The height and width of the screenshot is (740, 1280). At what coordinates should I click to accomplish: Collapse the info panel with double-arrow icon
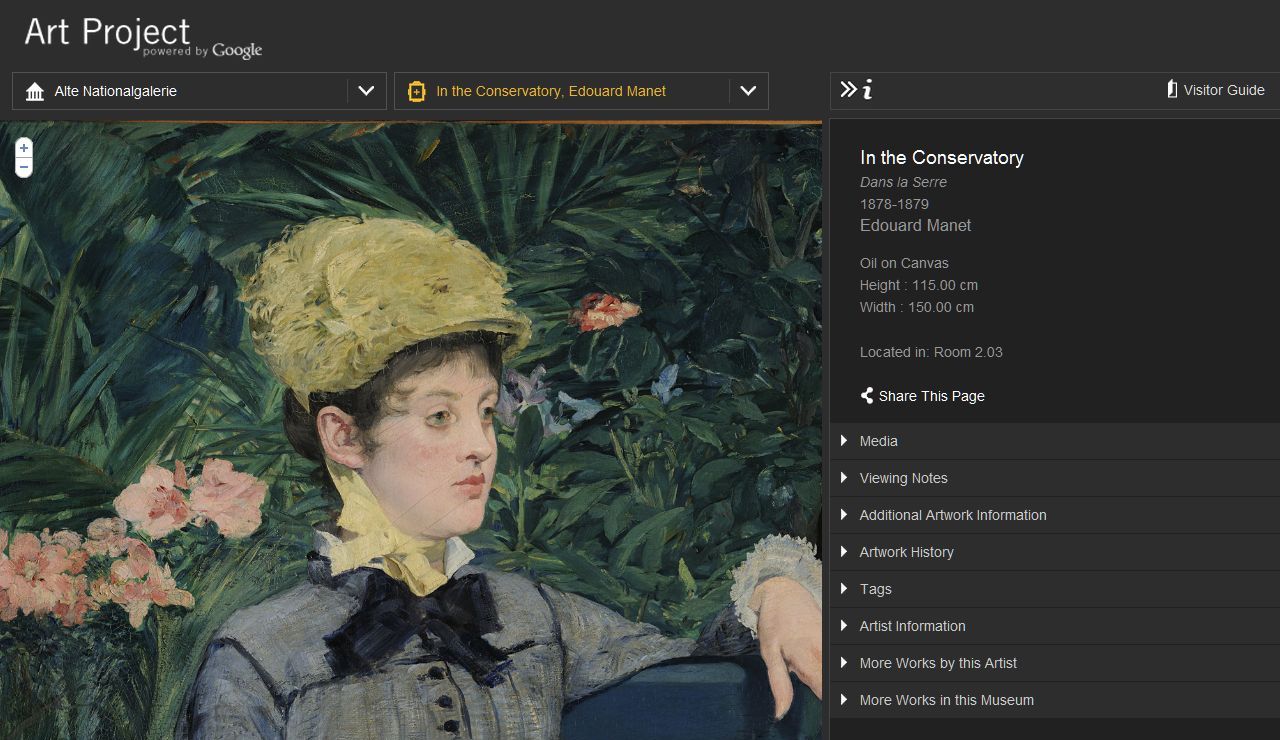[x=848, y=90]
